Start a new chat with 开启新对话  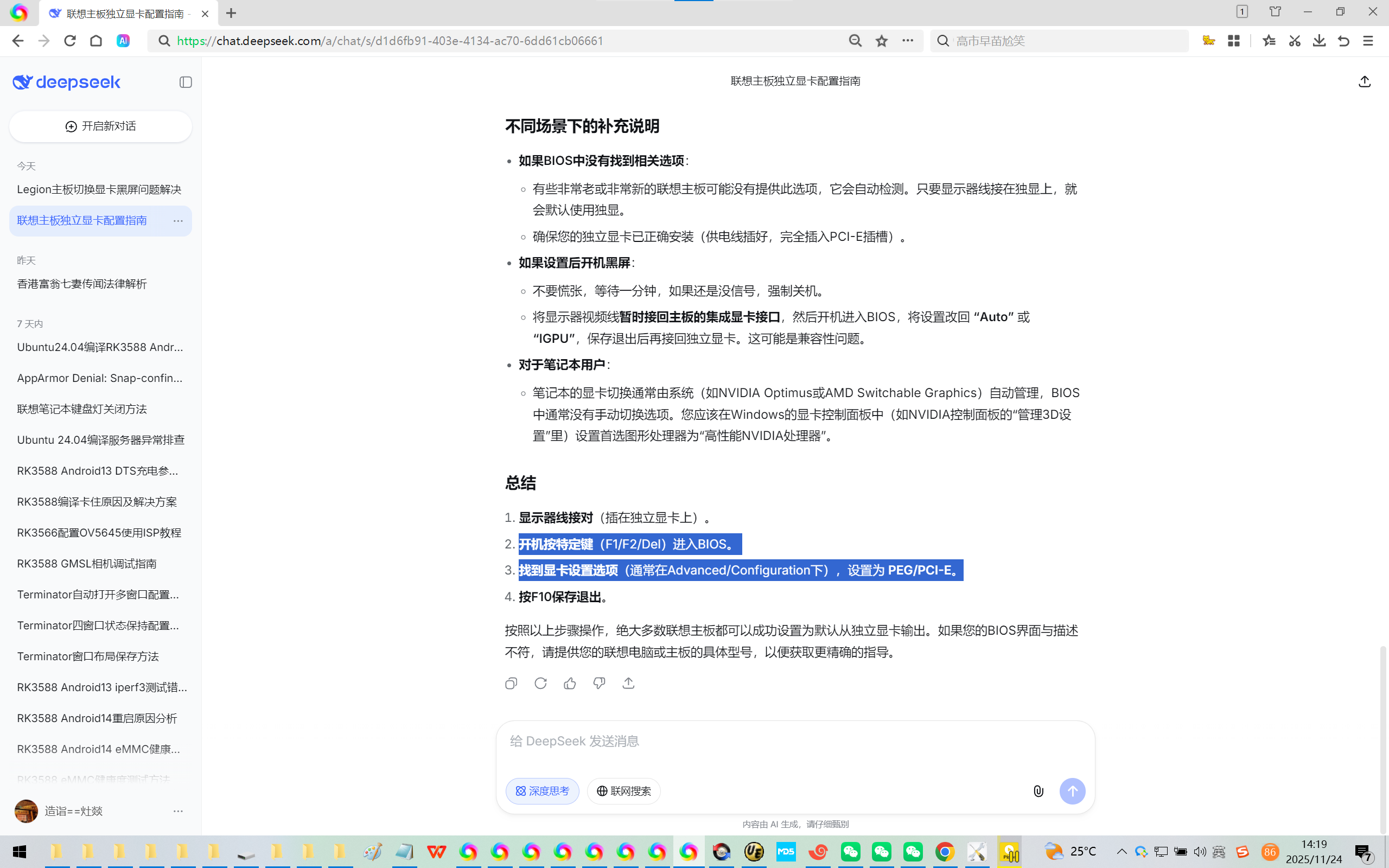click(100, 126)
